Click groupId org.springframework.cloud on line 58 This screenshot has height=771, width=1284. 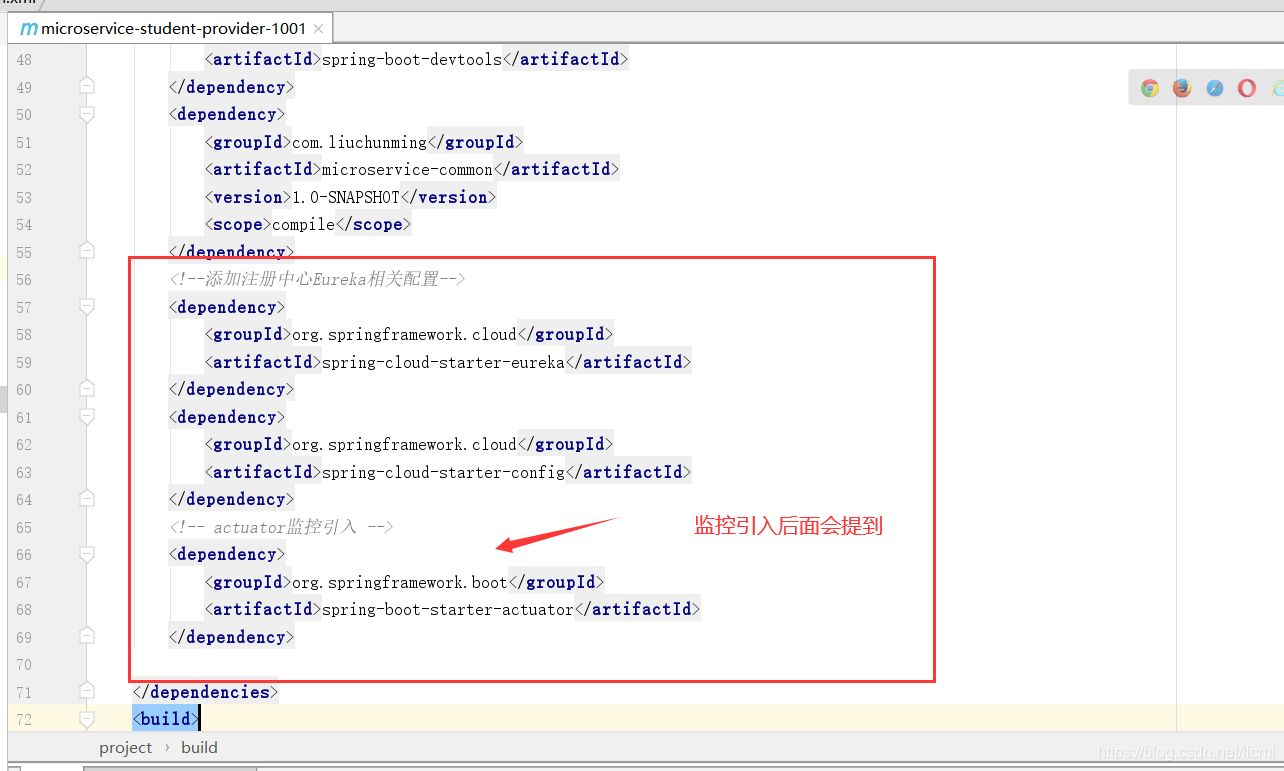tap(404, 334)
